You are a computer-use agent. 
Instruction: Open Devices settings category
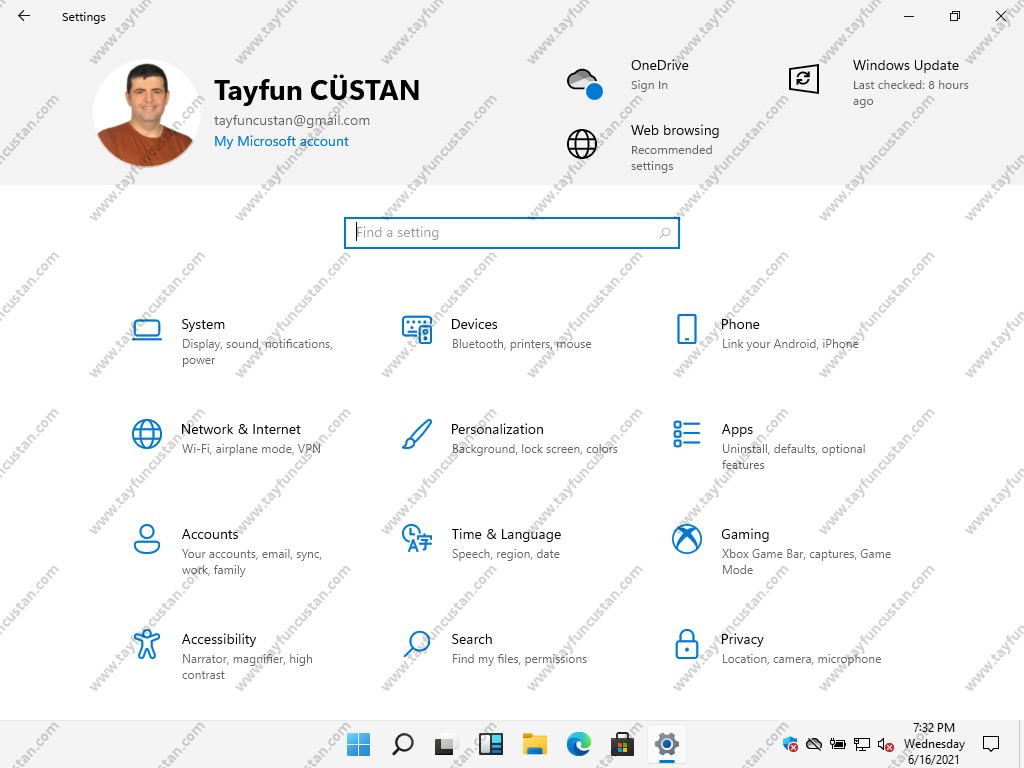(496, 334)
